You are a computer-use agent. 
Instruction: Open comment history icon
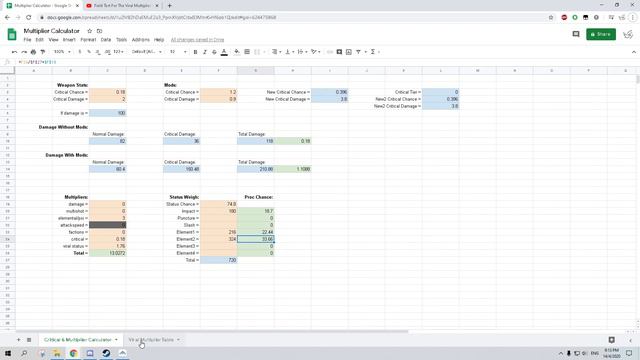[576, 34]
